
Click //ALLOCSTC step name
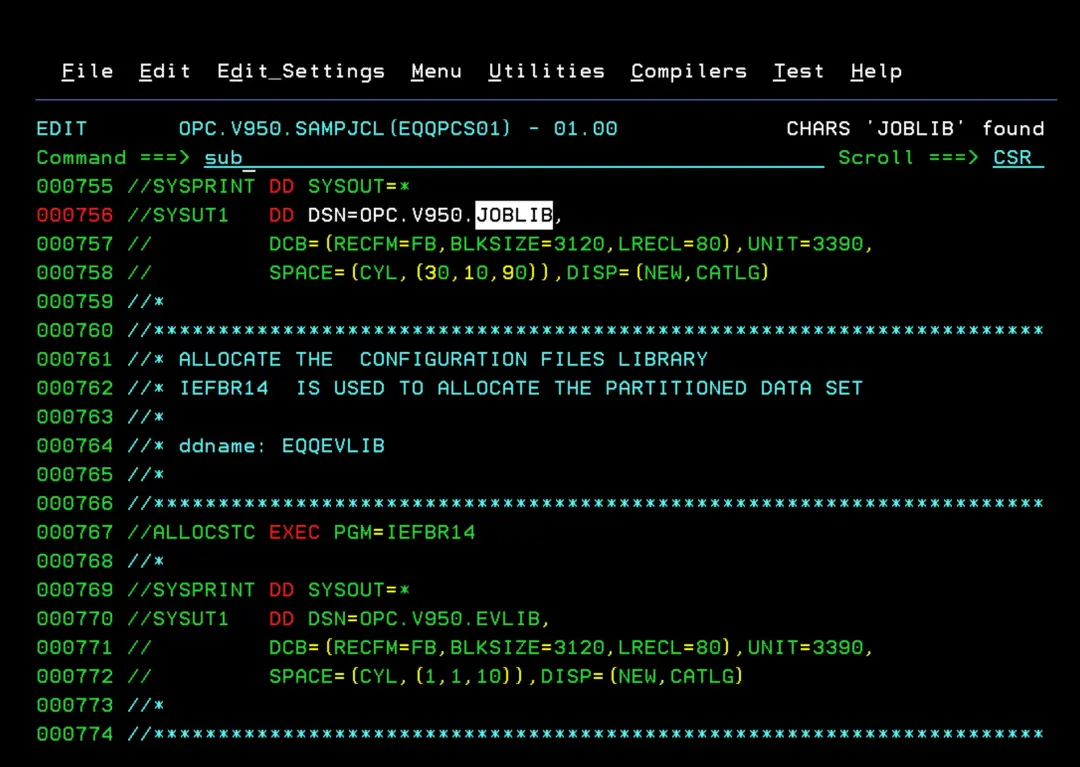(191, 533)
